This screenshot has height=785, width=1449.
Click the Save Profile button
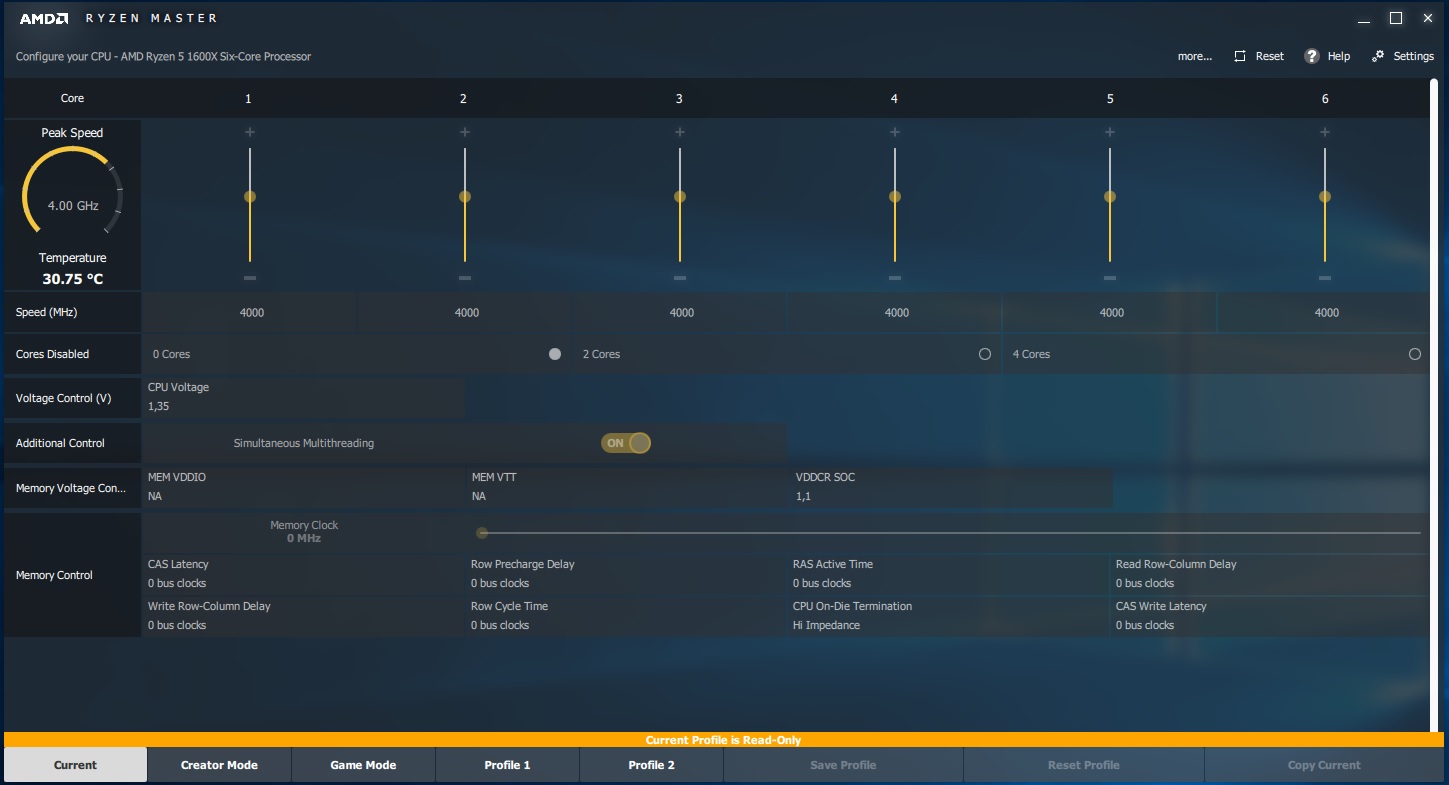843,765
